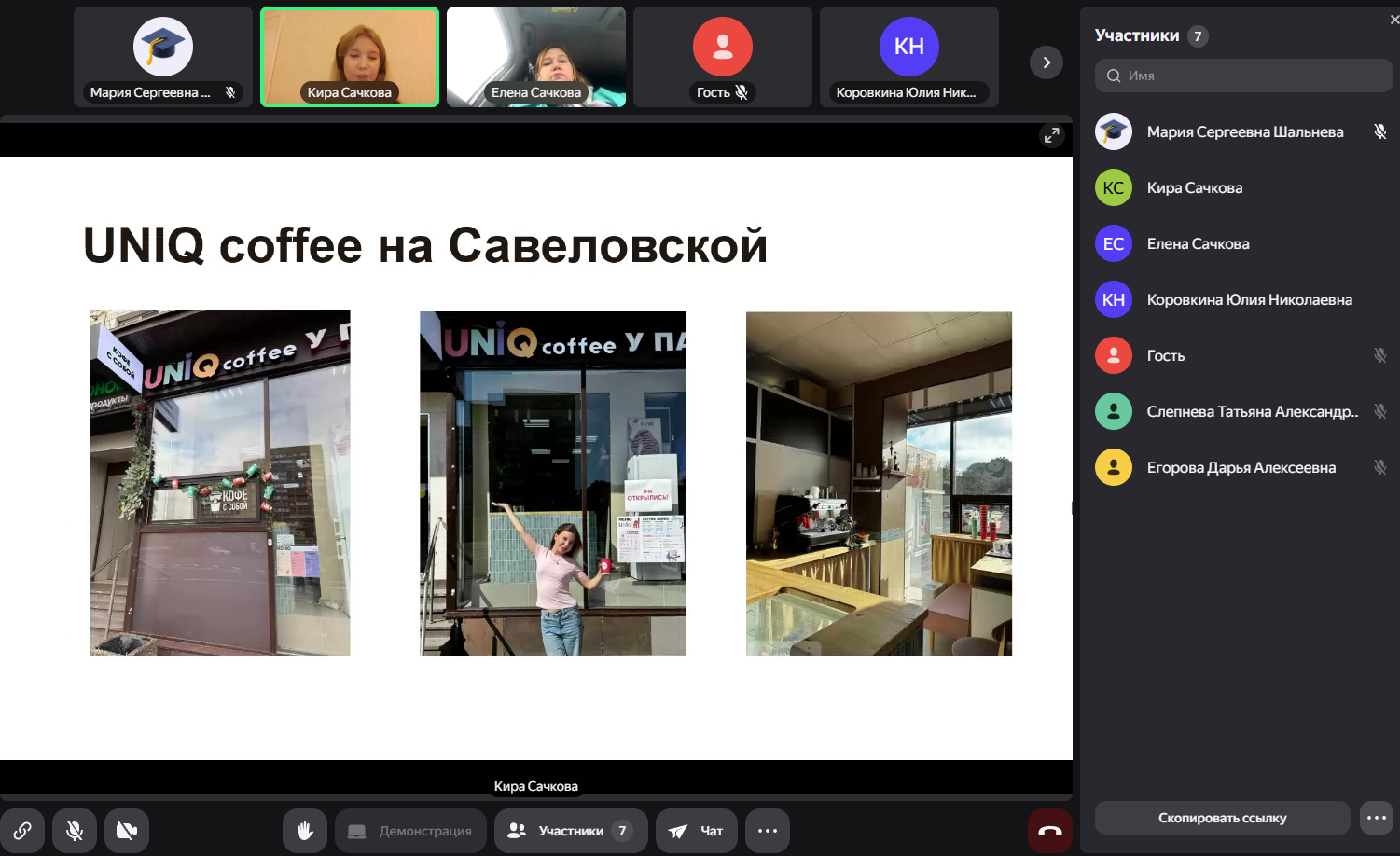Click the muted mic icon for Егорова Дарья Алексеевна
This screenshot has height=856, width=1400.
click(1379, 467)
